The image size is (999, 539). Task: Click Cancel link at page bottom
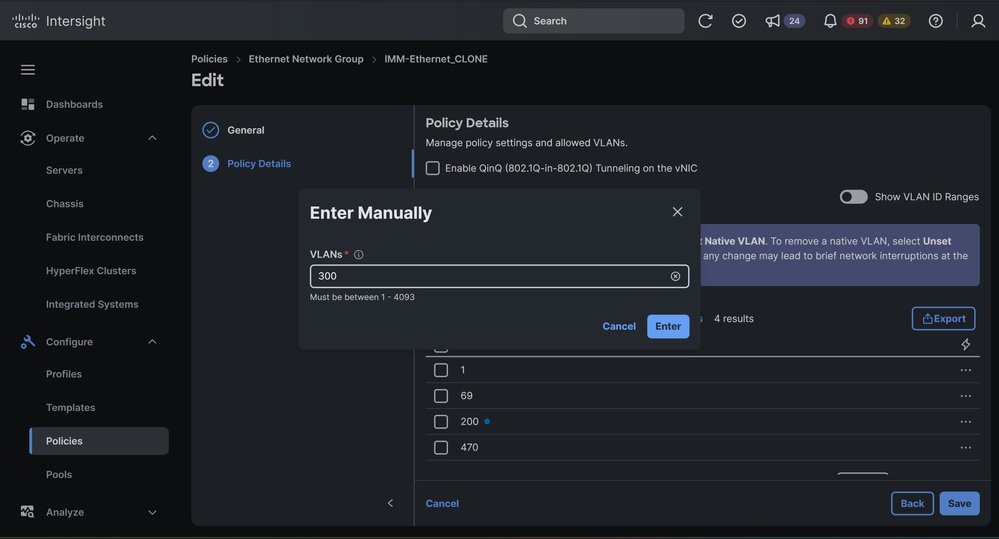(442, 503)
